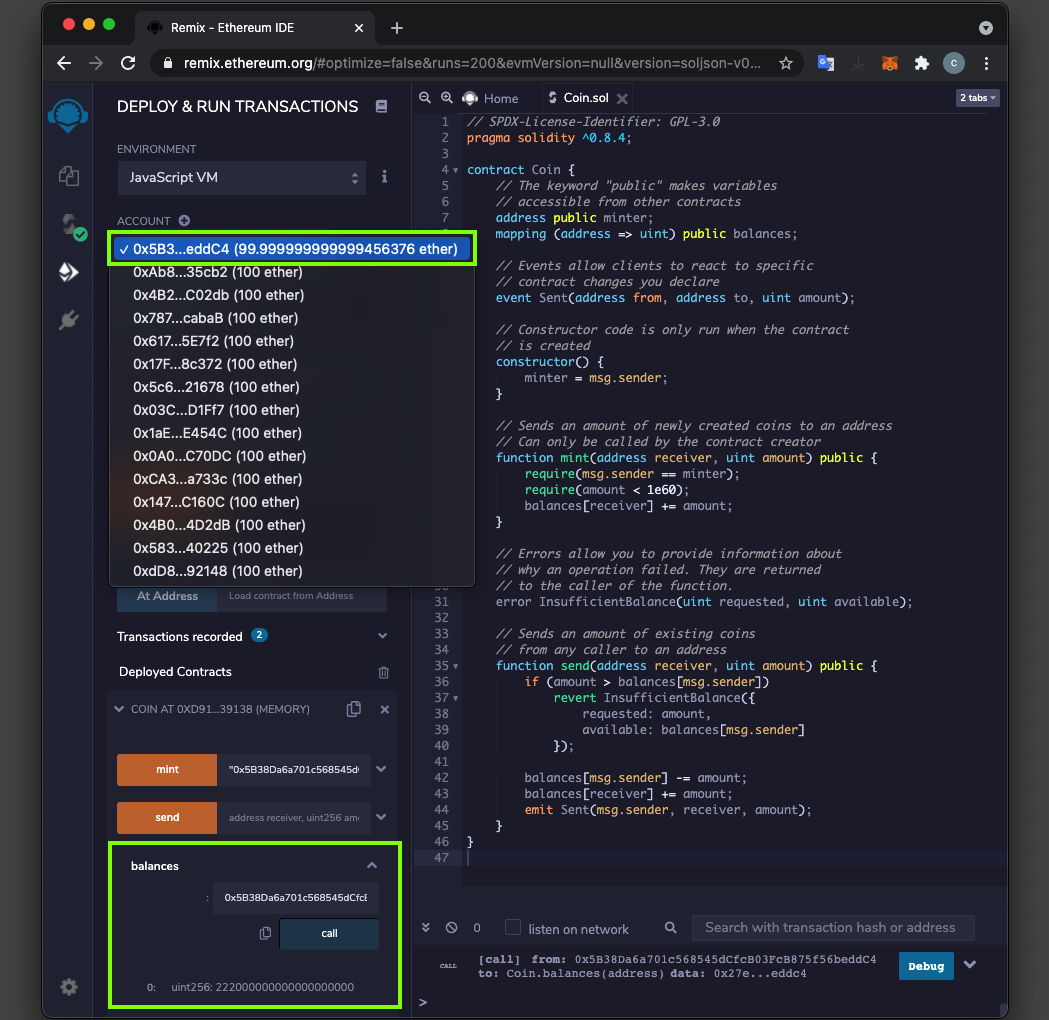Click the terminal search magnifier icon
Viewport: 1049px width, 1020px height.
[x=670, y=928]
